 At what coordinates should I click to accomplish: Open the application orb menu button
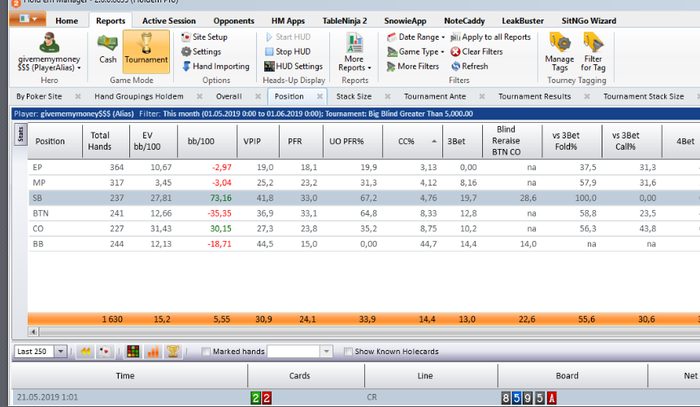tap(27, 19)
